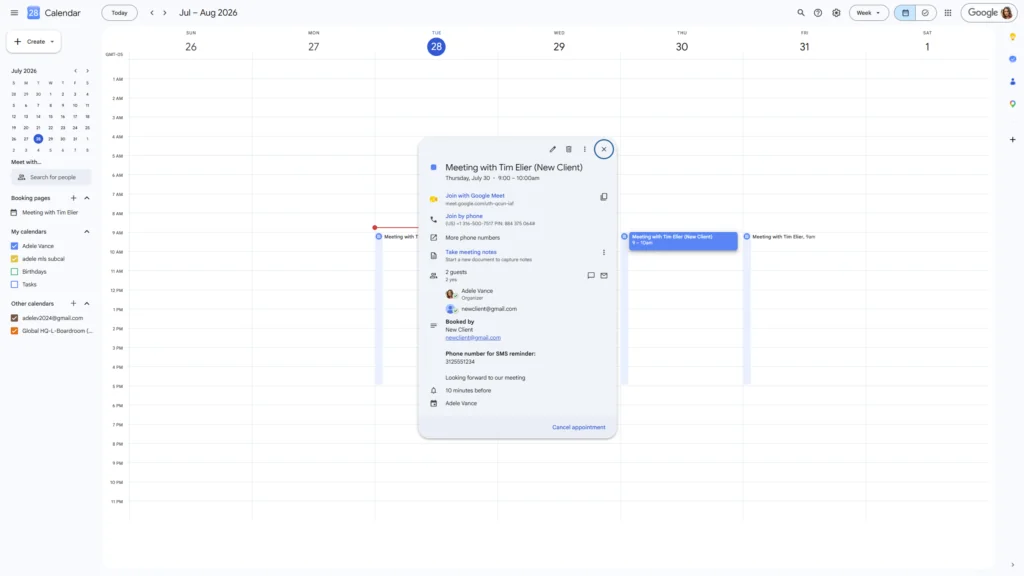Collapse the Other calendars section
1024x576 pixels.
point(87,304)
